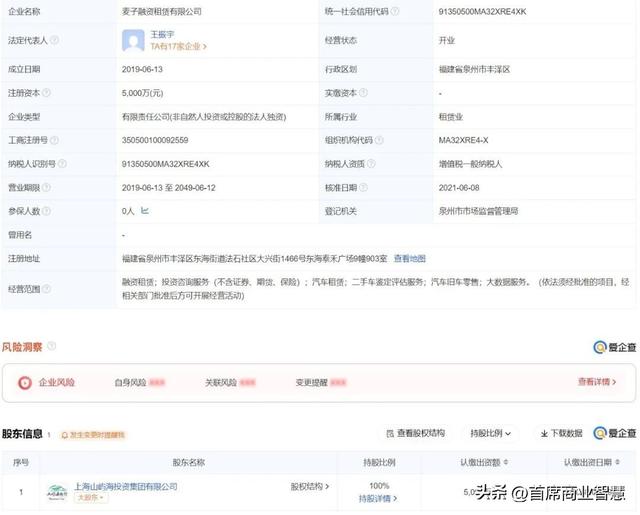Screen dimensions: 640x515
Task: Click credit code 91350500MA32XRE4XK in top row
Action: [x=482, y=12]
